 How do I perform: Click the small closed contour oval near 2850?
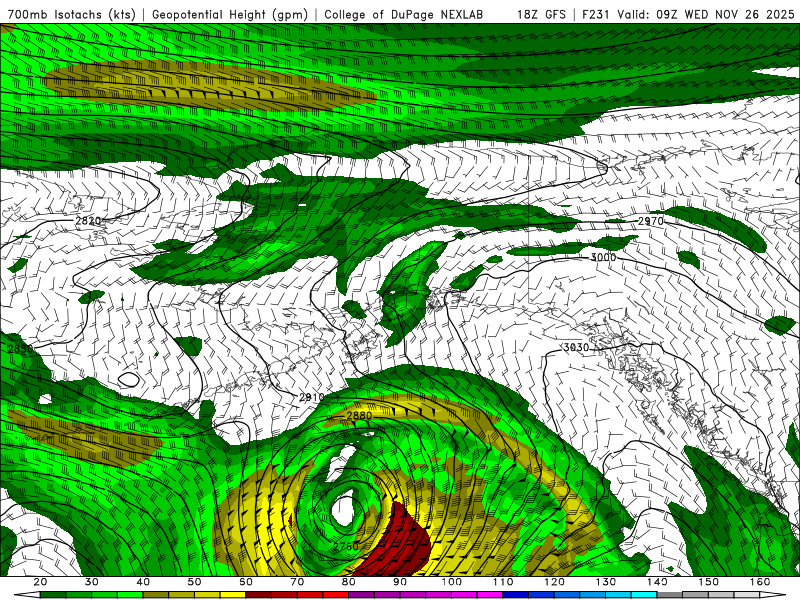(129, 379)
